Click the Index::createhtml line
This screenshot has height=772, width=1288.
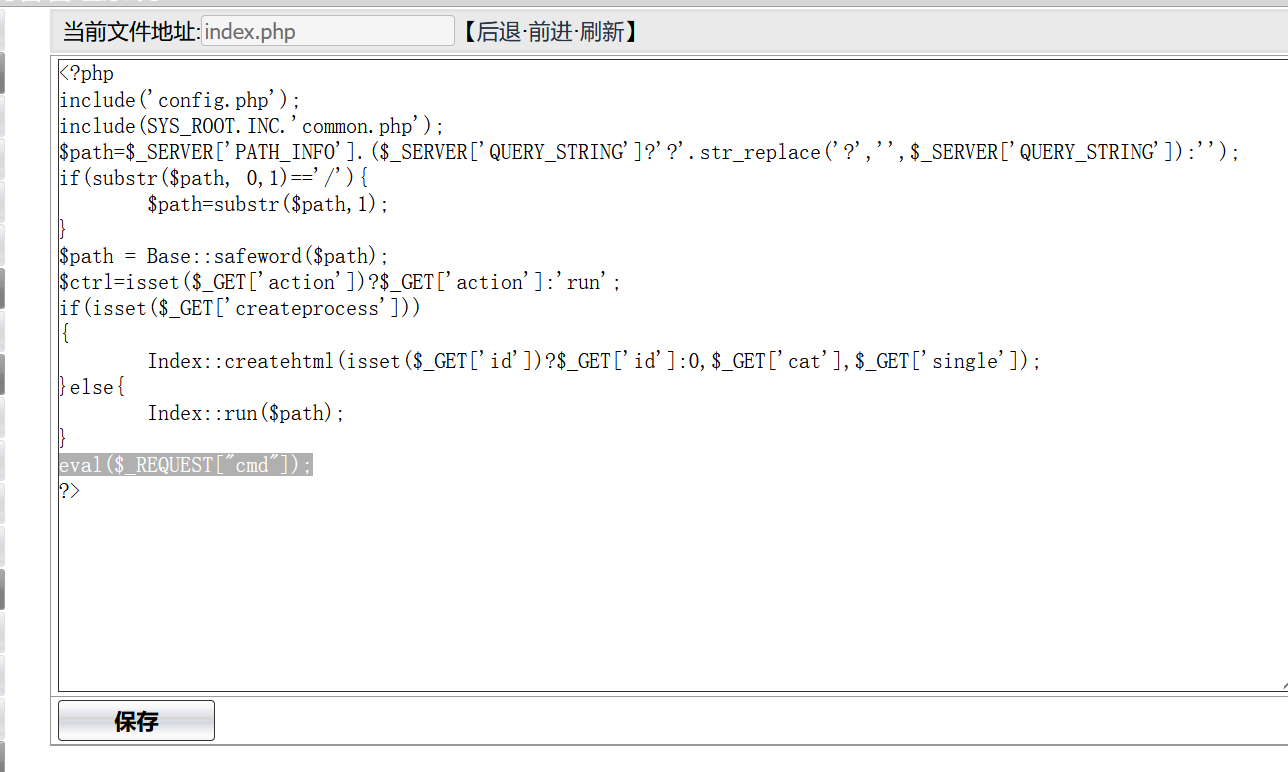click(594, 360)
